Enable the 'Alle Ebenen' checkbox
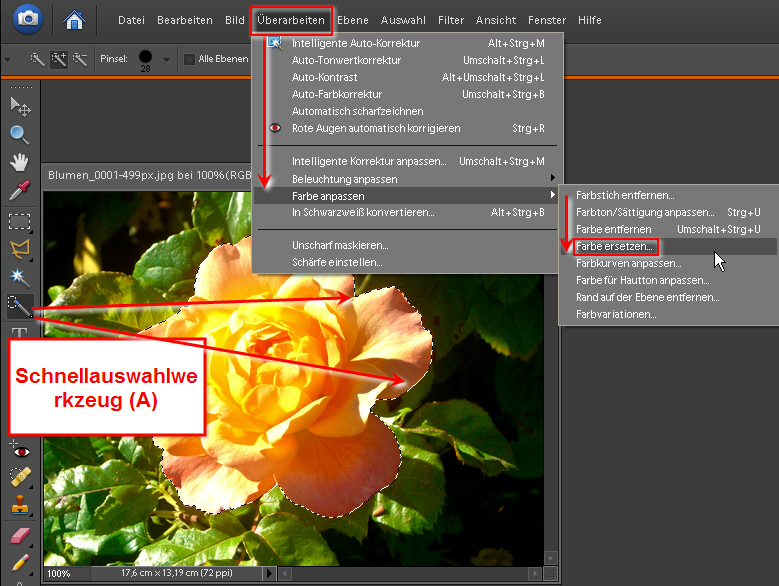779x586 pixels. (190, 59)
